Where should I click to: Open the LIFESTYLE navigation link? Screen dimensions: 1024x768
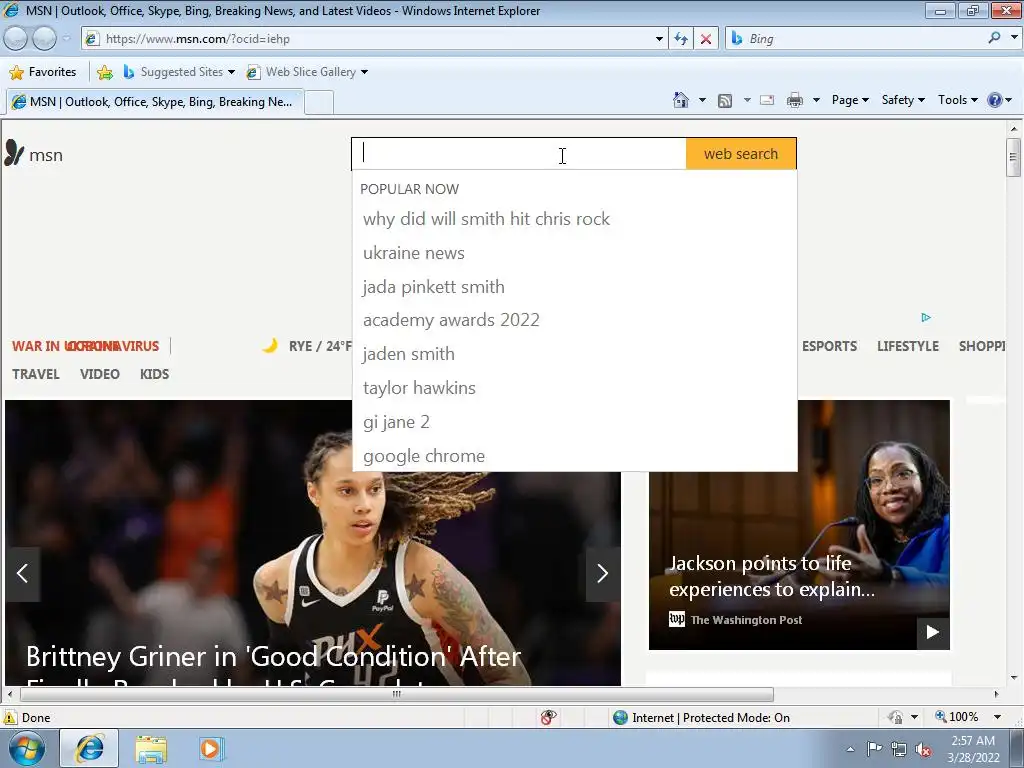click(x=908, y=346)
